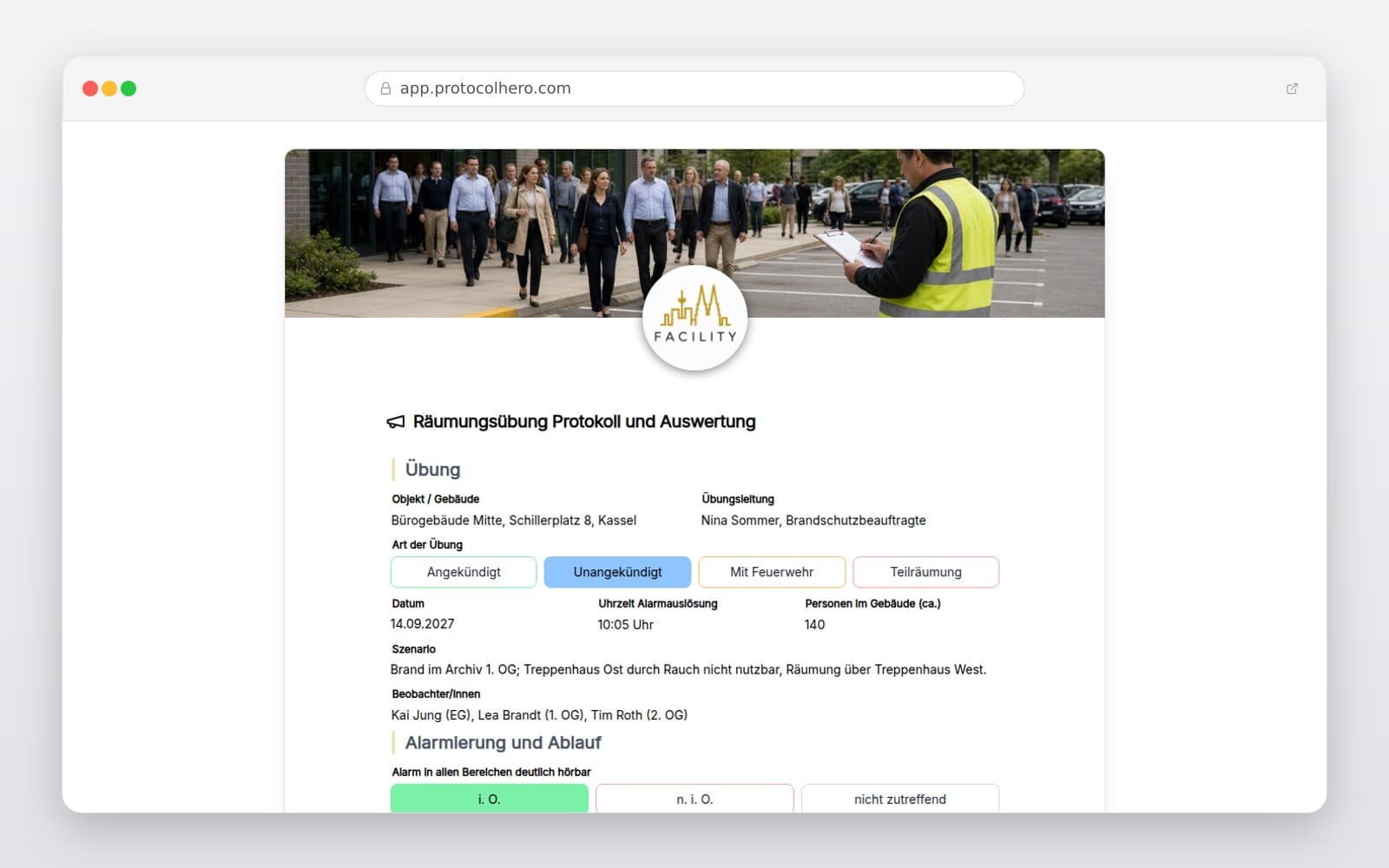Click the person count 140

coord(814,624)
